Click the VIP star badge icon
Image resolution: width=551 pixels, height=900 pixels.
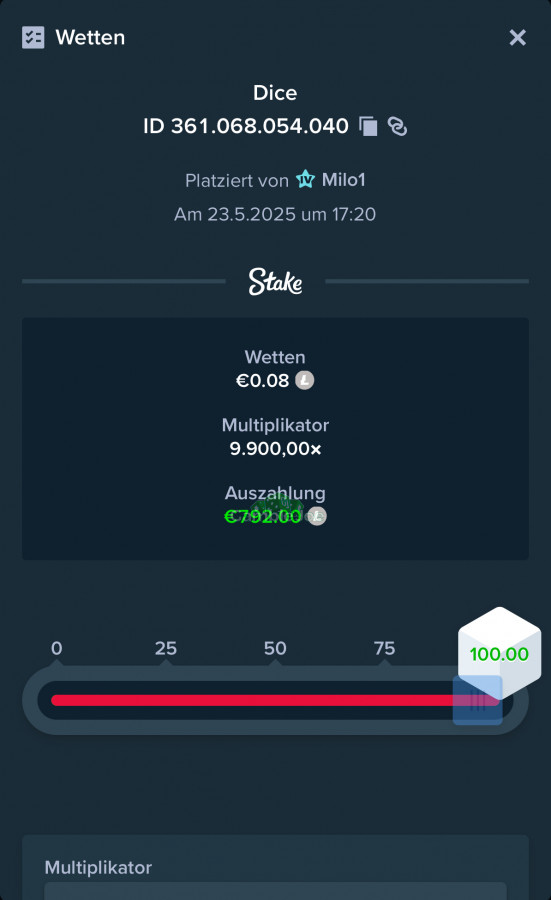pos(305,180)
